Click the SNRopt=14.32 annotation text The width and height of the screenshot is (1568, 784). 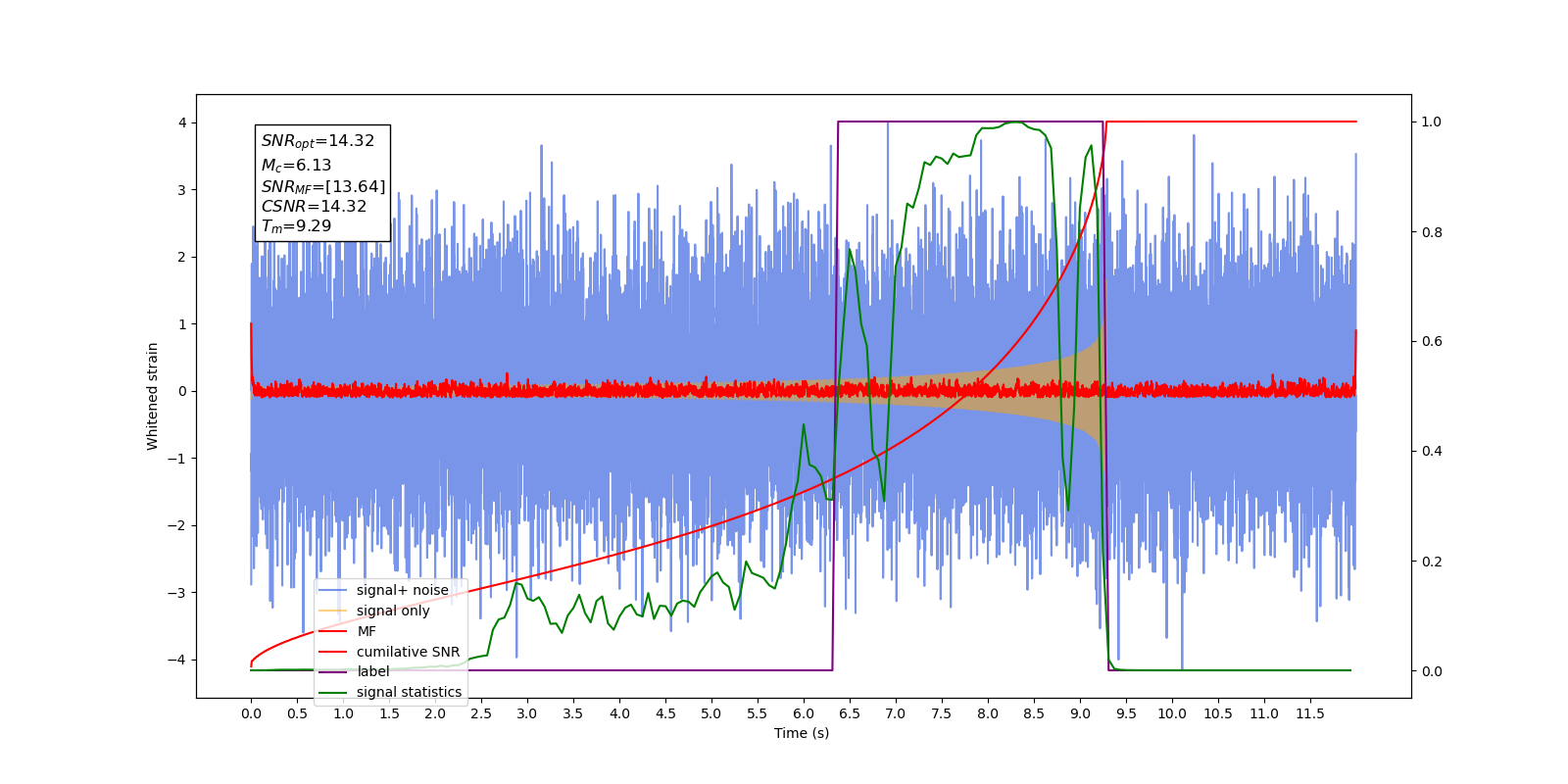pyautogui.click(x=318, y=141)
